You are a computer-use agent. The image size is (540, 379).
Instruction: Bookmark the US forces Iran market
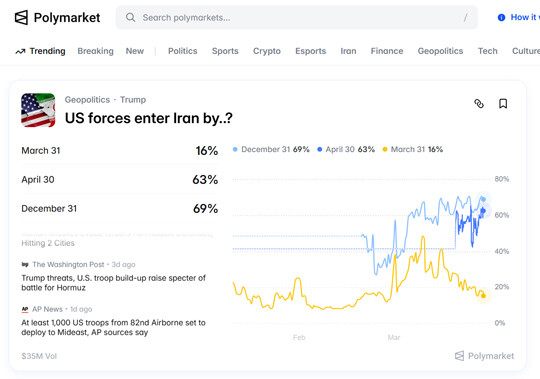click(503, 104)
